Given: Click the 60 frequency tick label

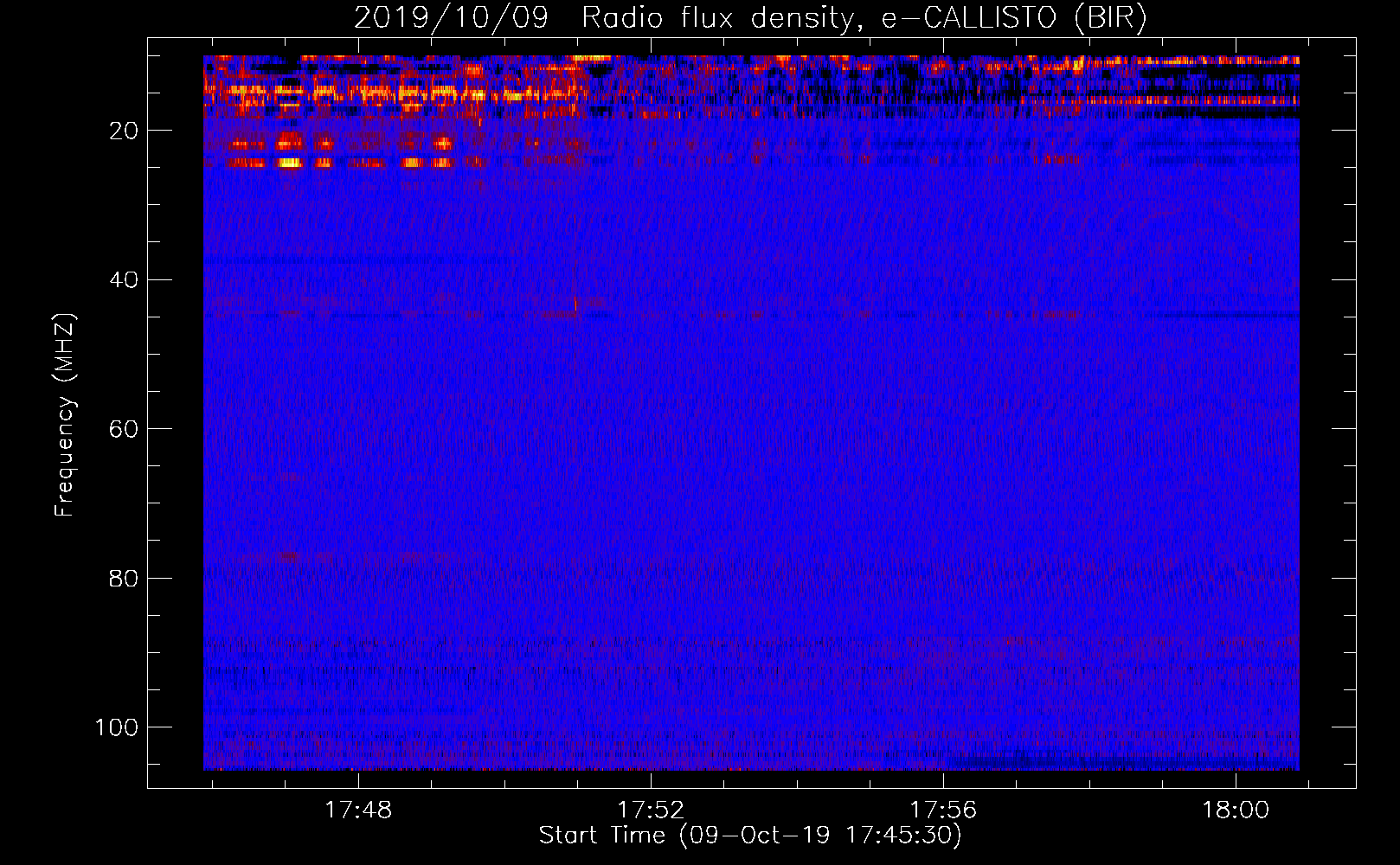Looking at the screenshot, I should pyautogui.click(x=124, y=429).
